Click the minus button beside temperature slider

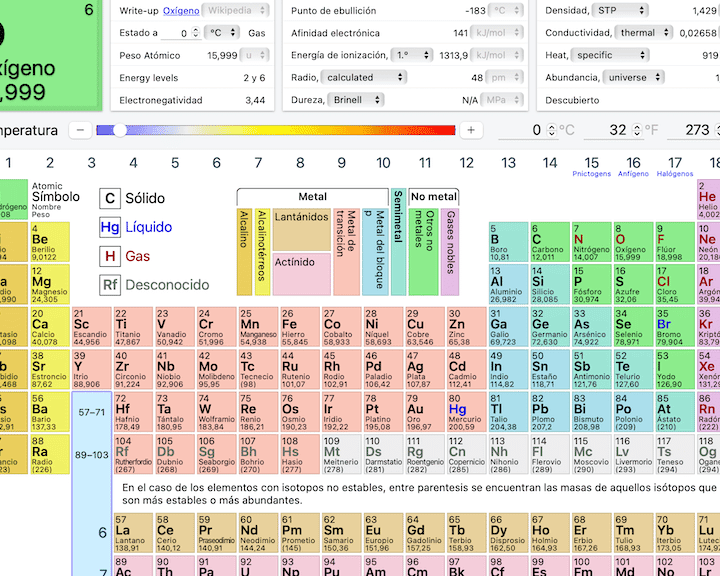[80, 130]
